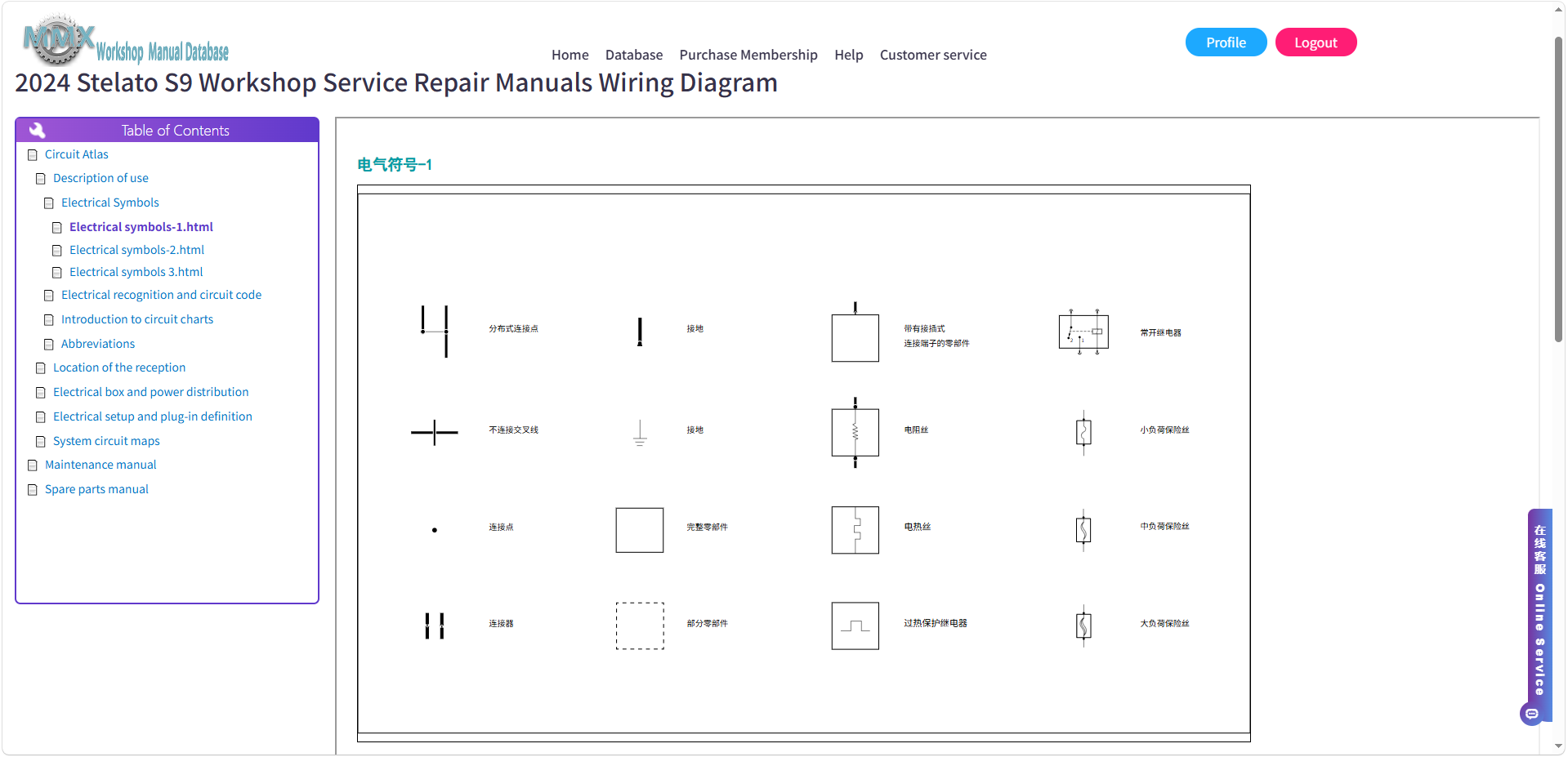The image size is (1568, 757).
Task: Click the icon beside Spare parts manual
Action: (x=33, y=490)
